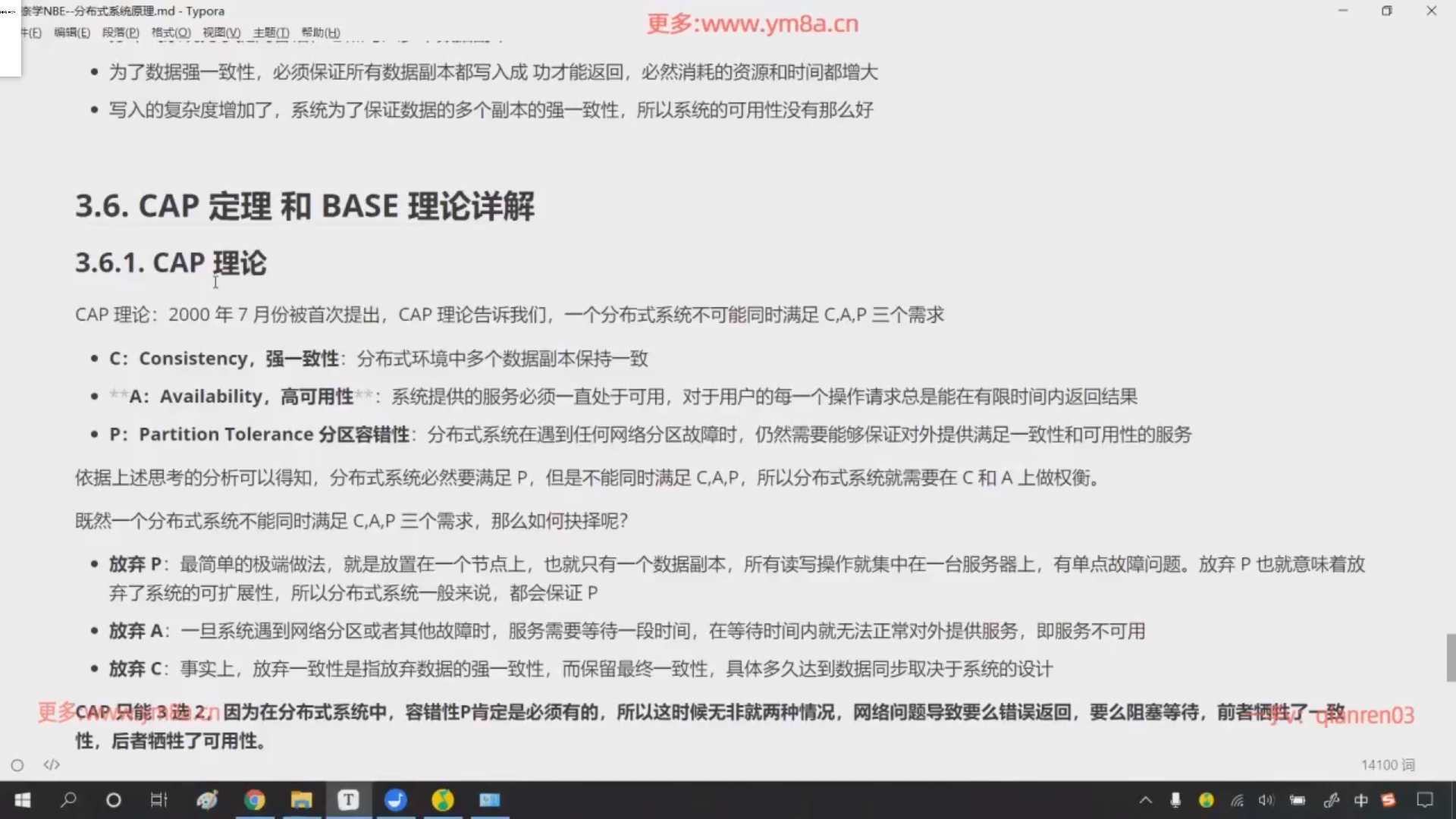This screenshot has width=1456, height=819.
Task: Open the 视图(V) menu
Action: click(221, 33)
